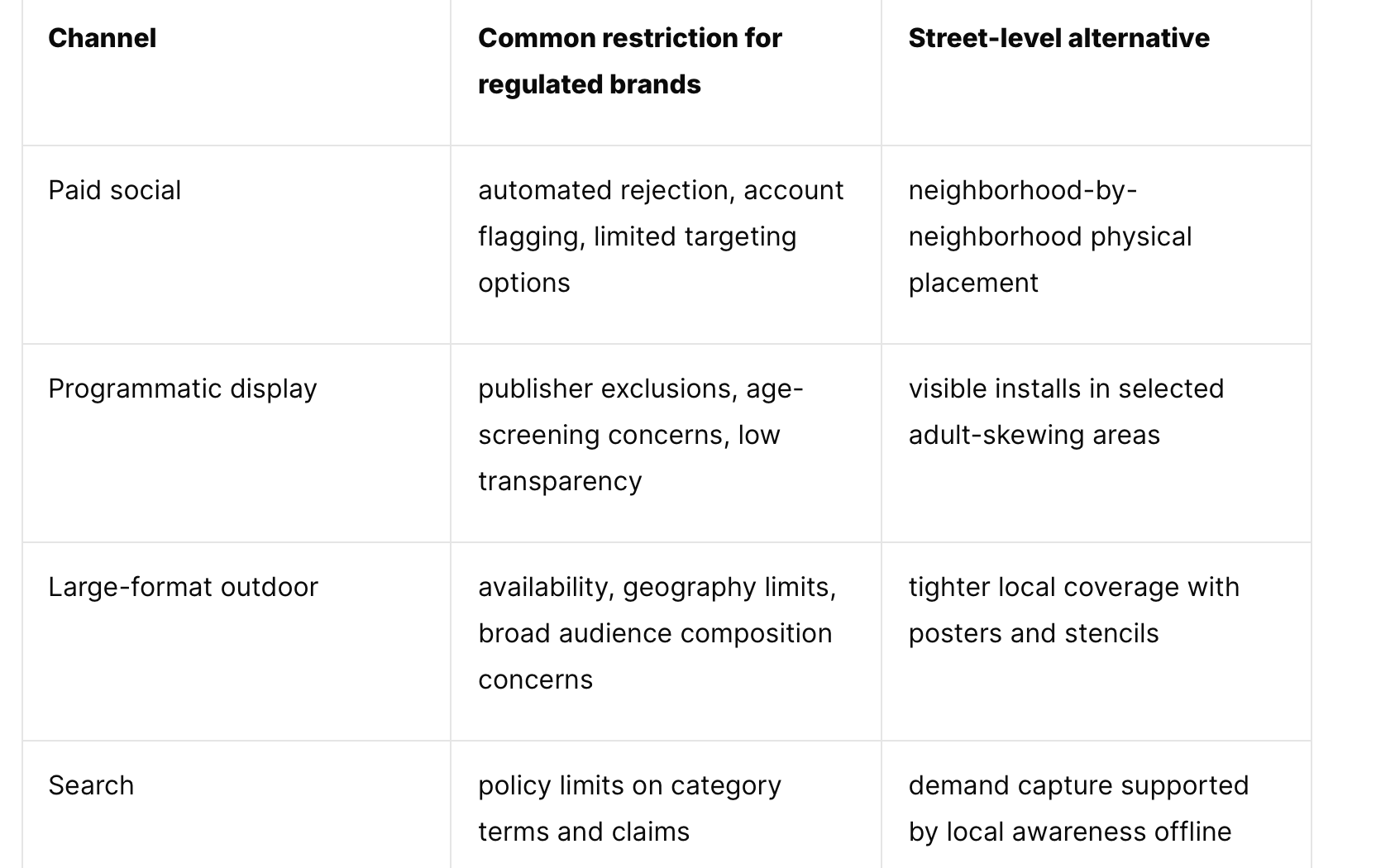The image size is (1376, 868).
Task: Click the word transparency in Programmatic row
Action: pyautogui.click(x=560, y=481)
